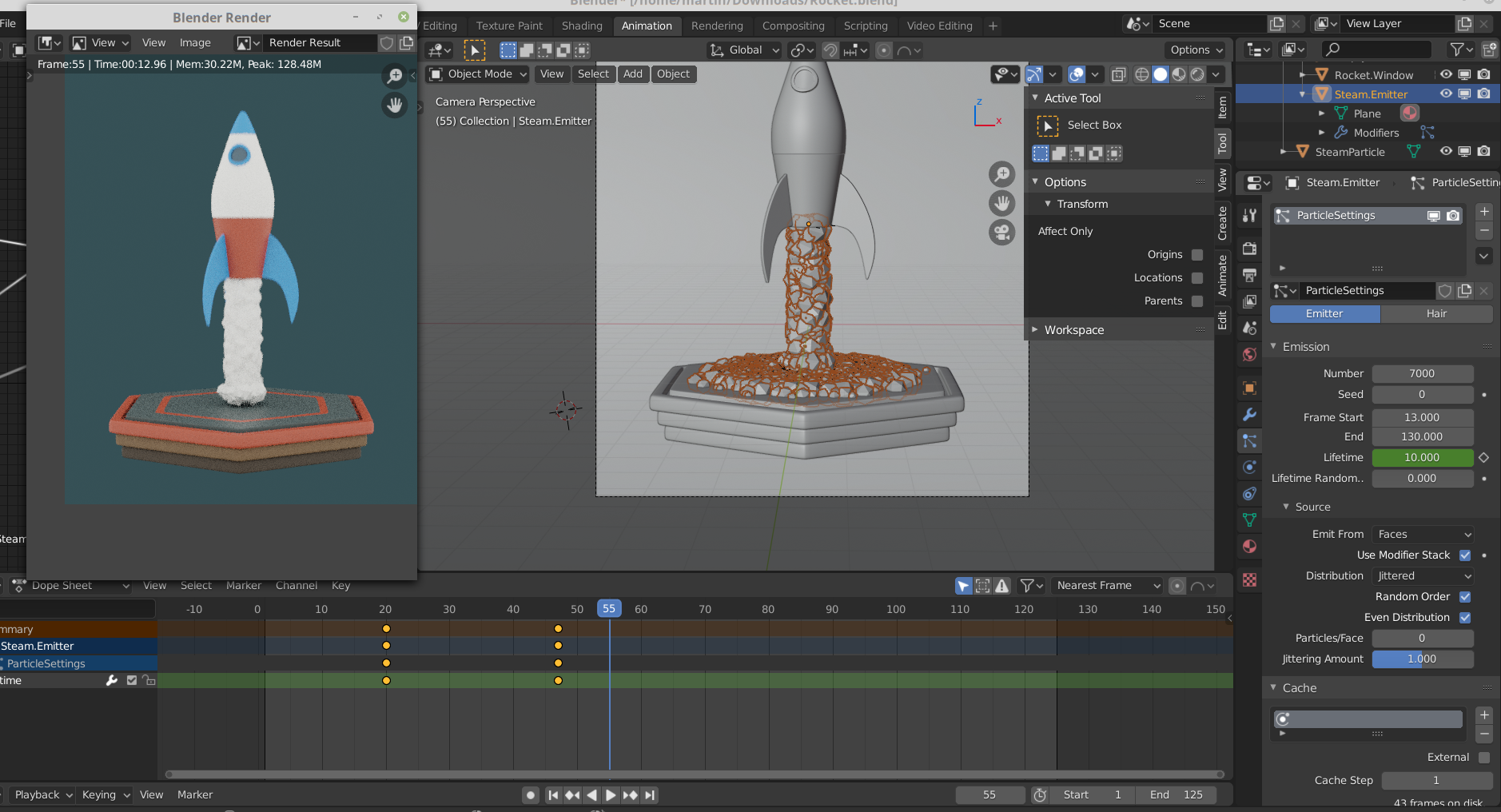Click the Material properties tab icon
Viewport: 1501px width, 812px height.
(x=1249, y=547)
